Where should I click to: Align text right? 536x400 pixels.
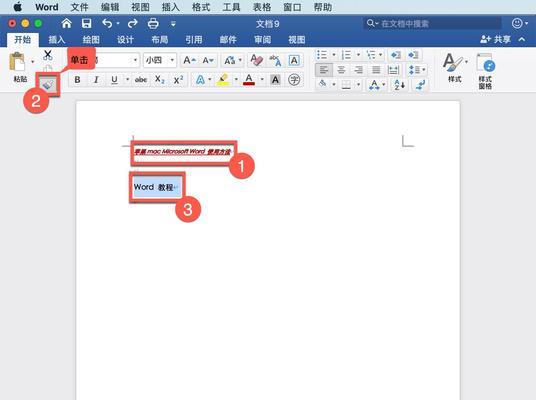[x=359, y=70]
